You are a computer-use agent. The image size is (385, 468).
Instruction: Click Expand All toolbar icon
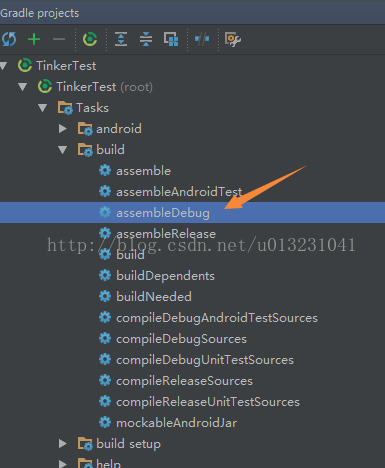[121, 39]
